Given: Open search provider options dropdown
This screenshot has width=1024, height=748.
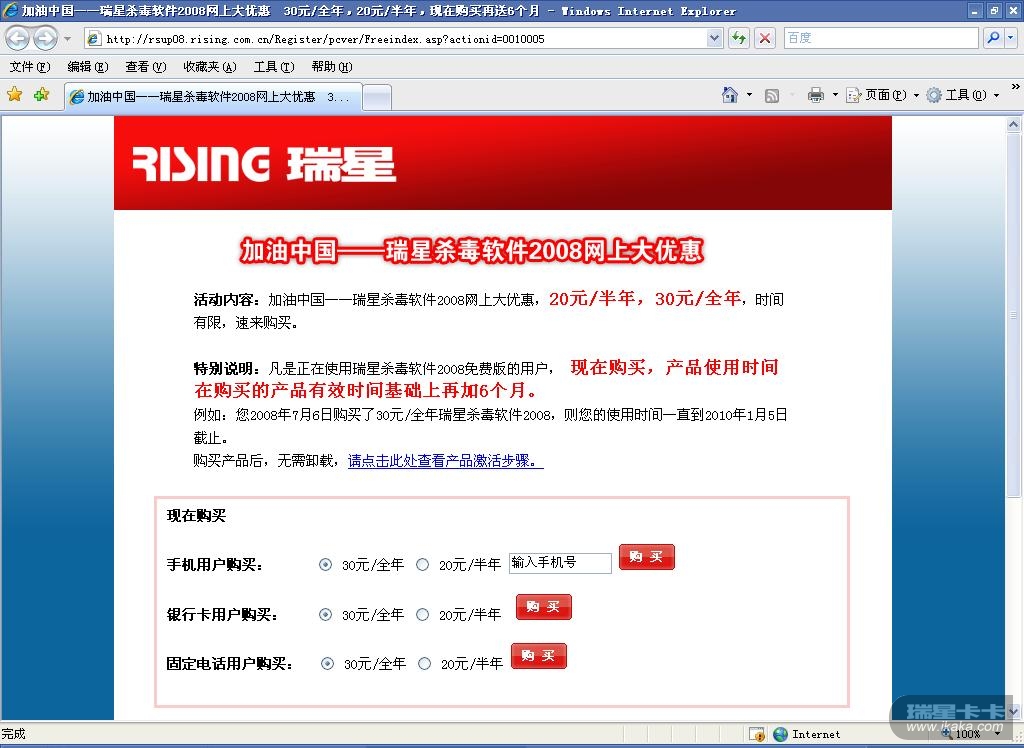Looking at the screenshot, I should [1010, 38].
